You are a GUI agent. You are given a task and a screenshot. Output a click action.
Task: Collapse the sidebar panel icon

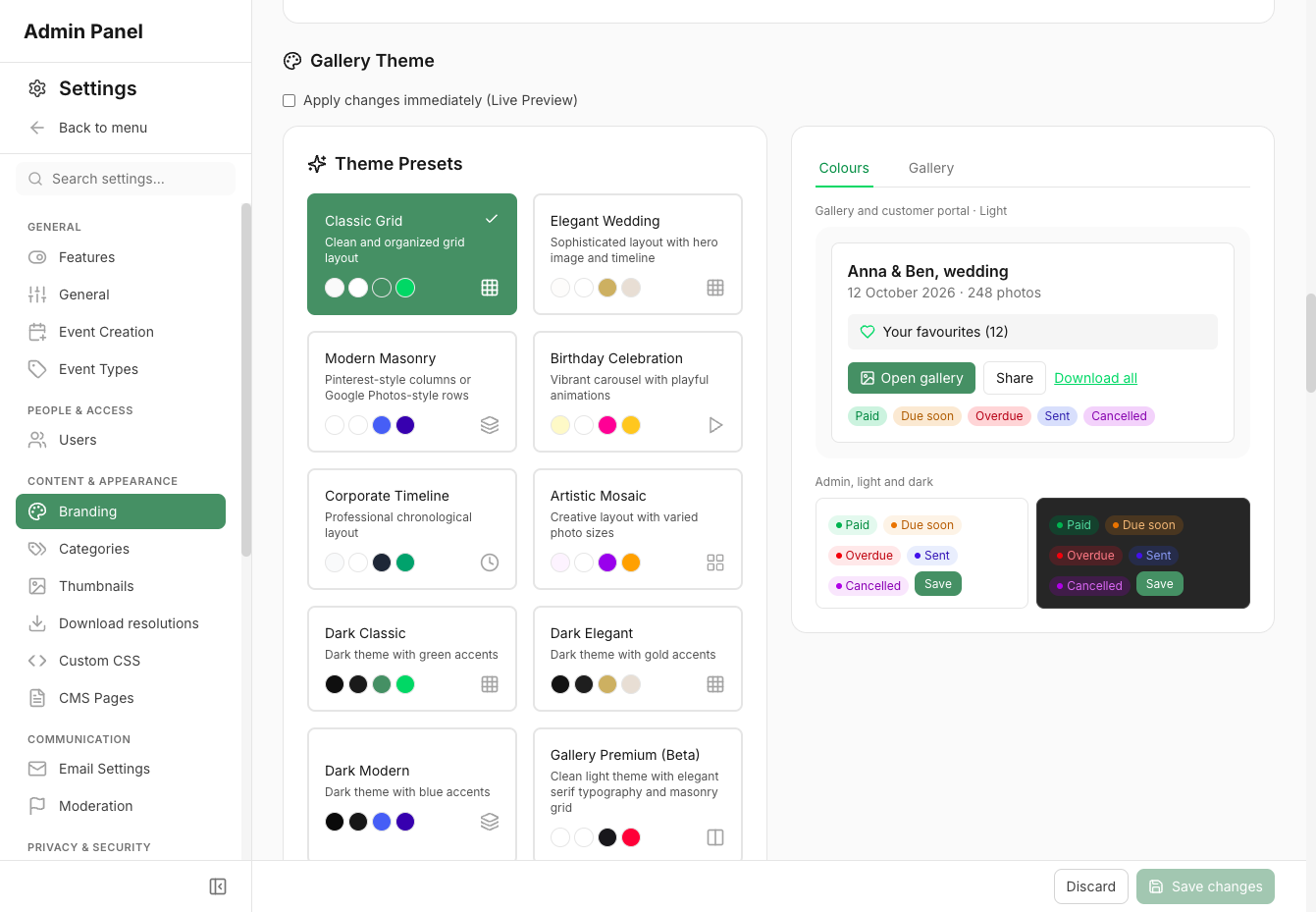(218, 886)
